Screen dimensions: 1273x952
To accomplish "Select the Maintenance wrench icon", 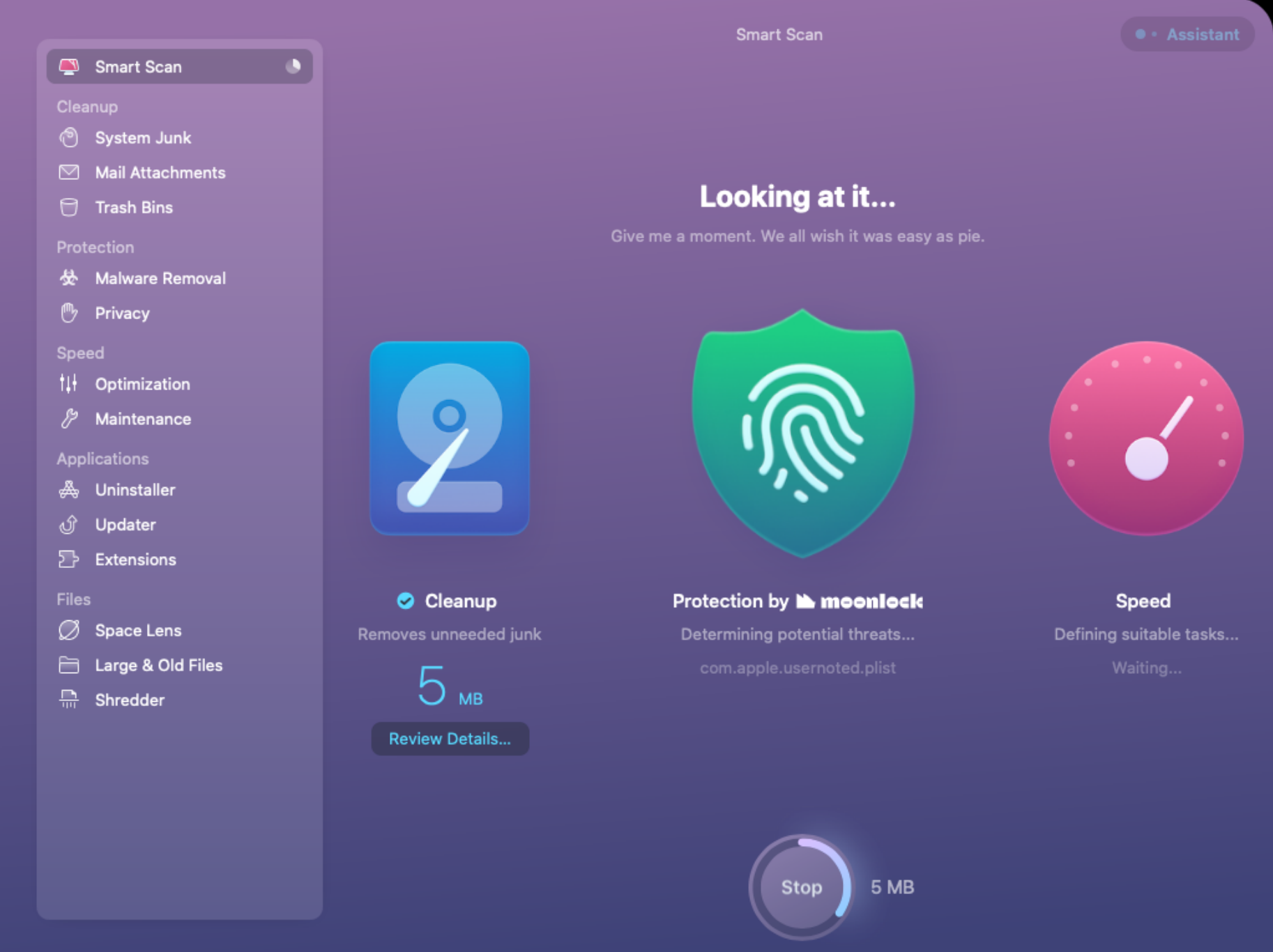I will [x=69, y=419].
